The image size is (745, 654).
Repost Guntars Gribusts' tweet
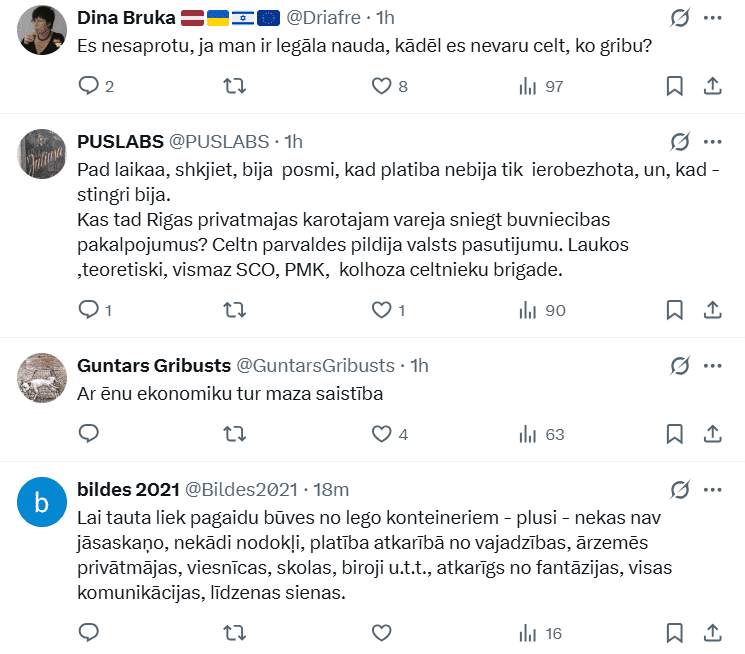tap(235, 434)
